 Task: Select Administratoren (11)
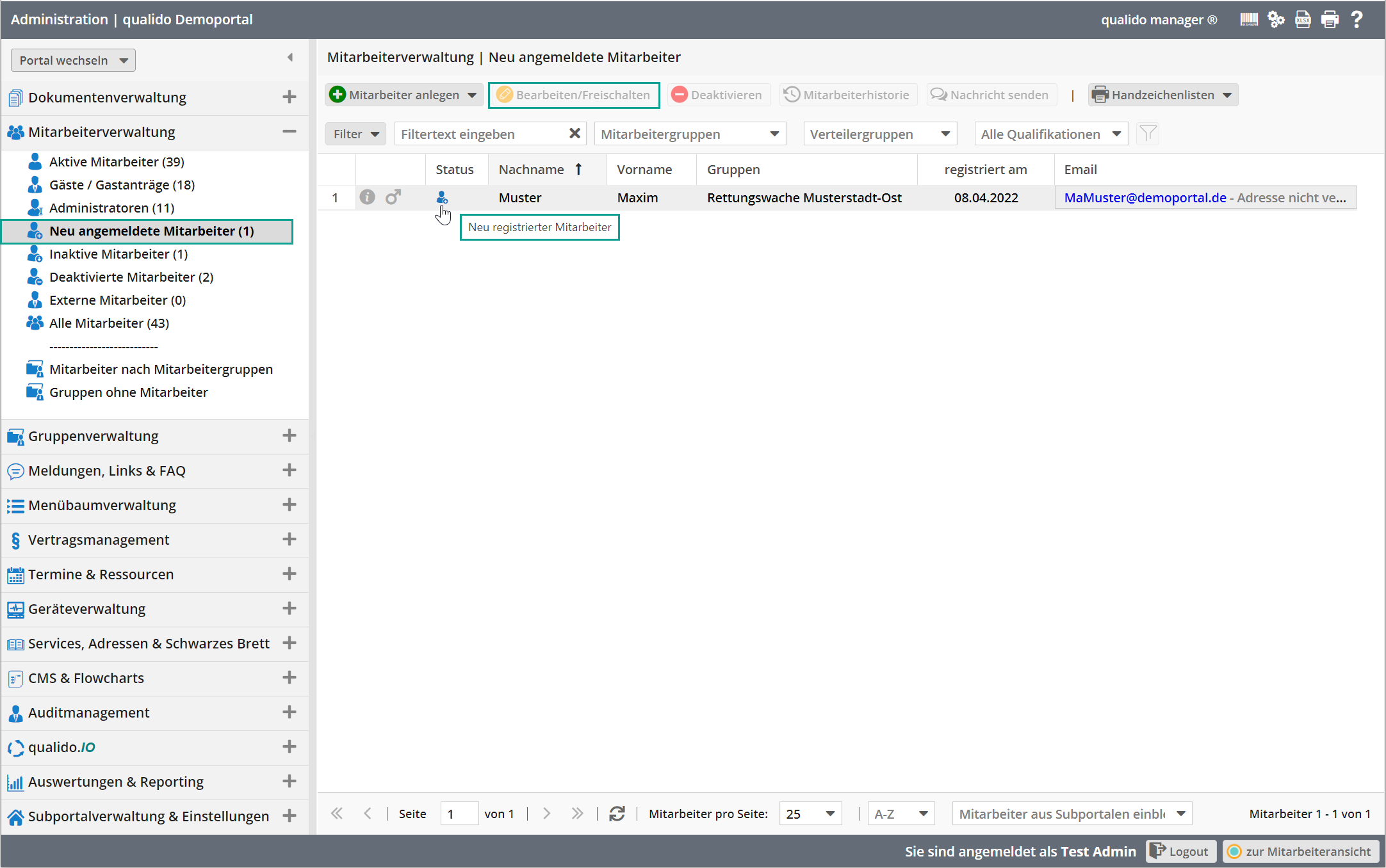pyautogui.click(x=112, y=208)
